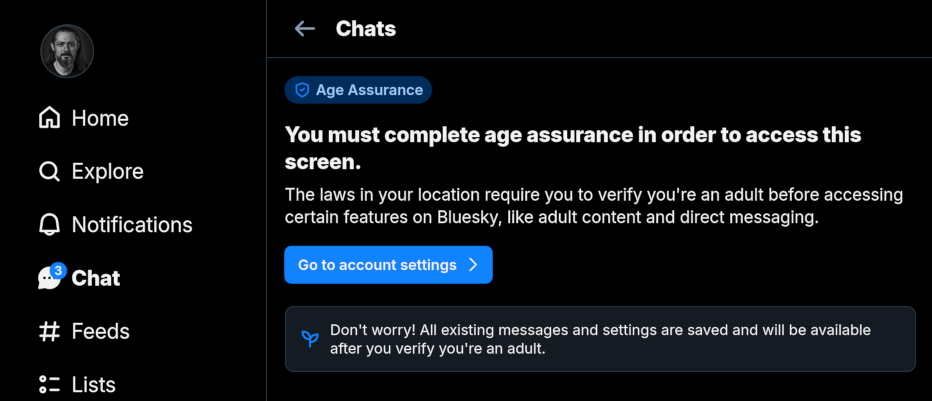
Task: Click the Chat speech bubble icon
Action: point(48,279)
